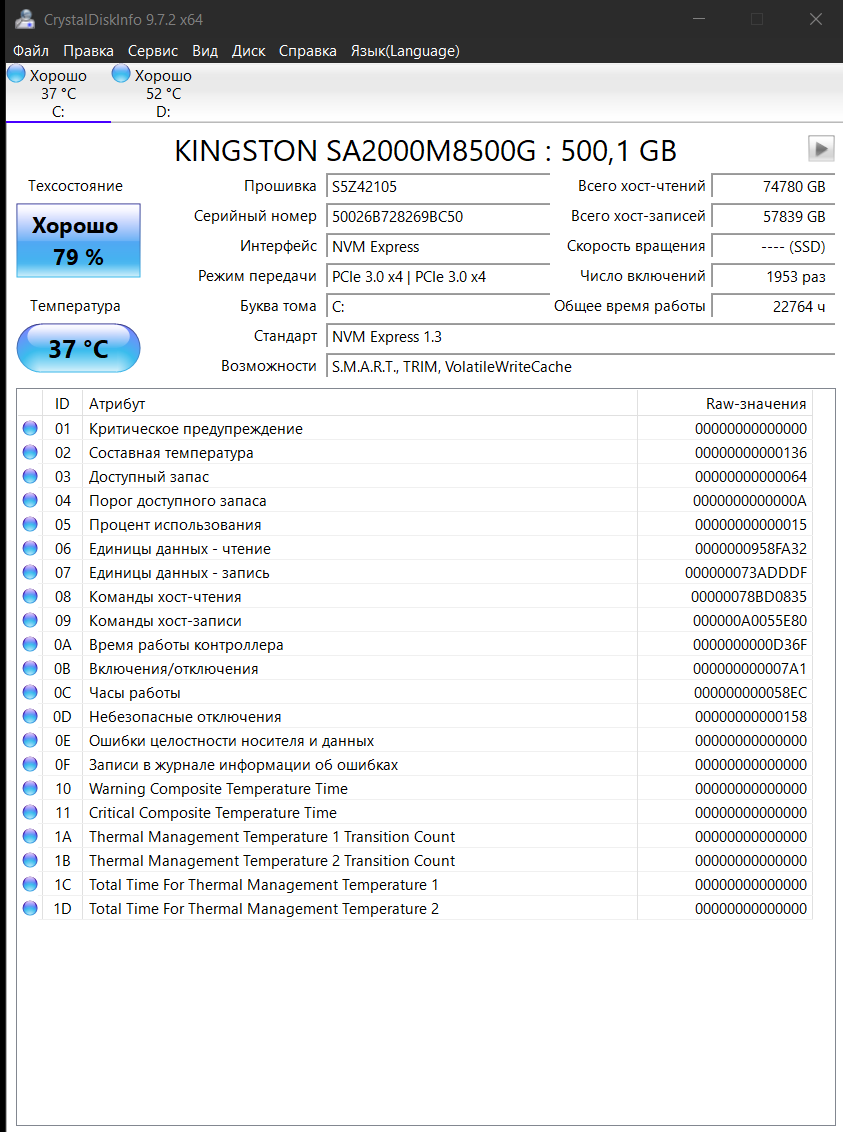Open the Язык(Language) menu
The width and height of the screenshot is (843, 1132).
click(405, 51)
